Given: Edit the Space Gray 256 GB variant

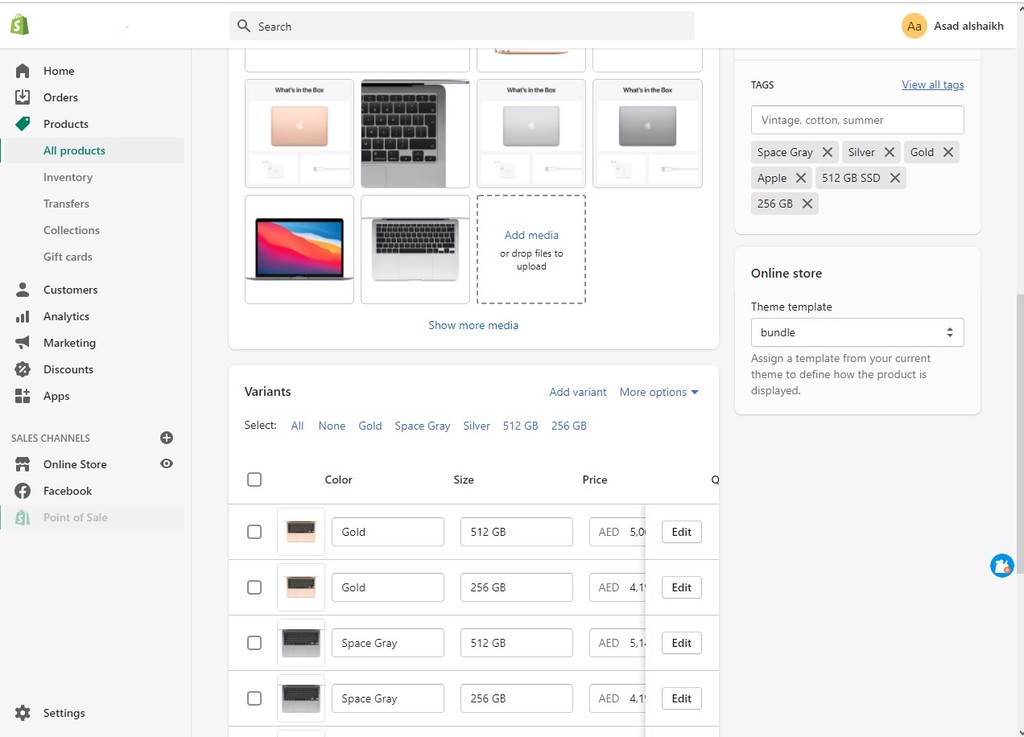Looking at the screenshot, I should point(682,698).
